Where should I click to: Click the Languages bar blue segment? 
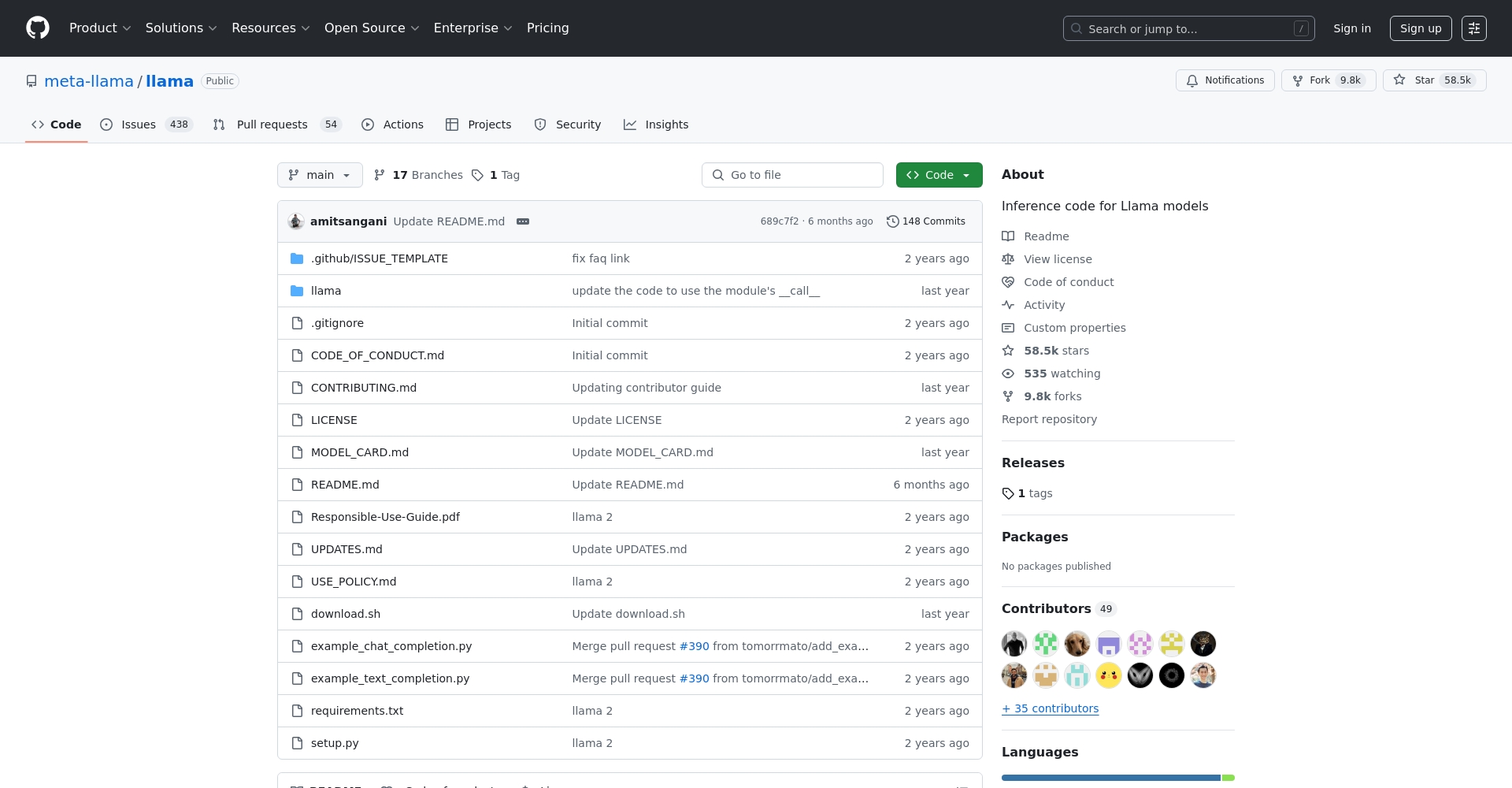1110,778
